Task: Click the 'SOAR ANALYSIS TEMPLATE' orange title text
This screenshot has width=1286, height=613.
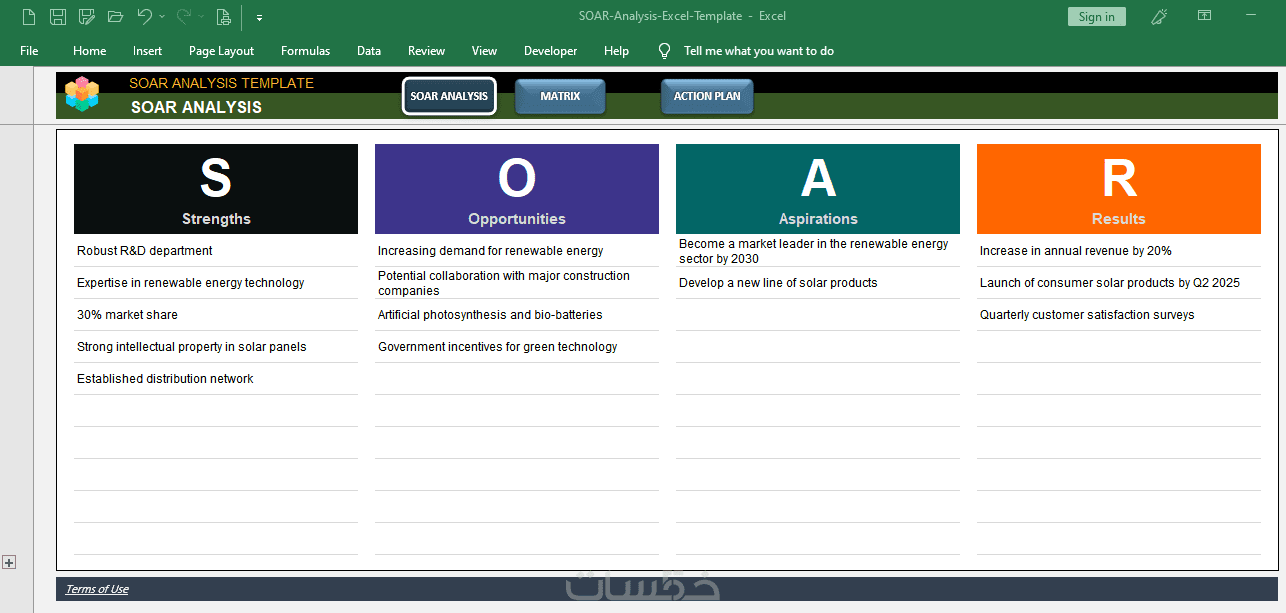Action: click(x=221, y=83)
